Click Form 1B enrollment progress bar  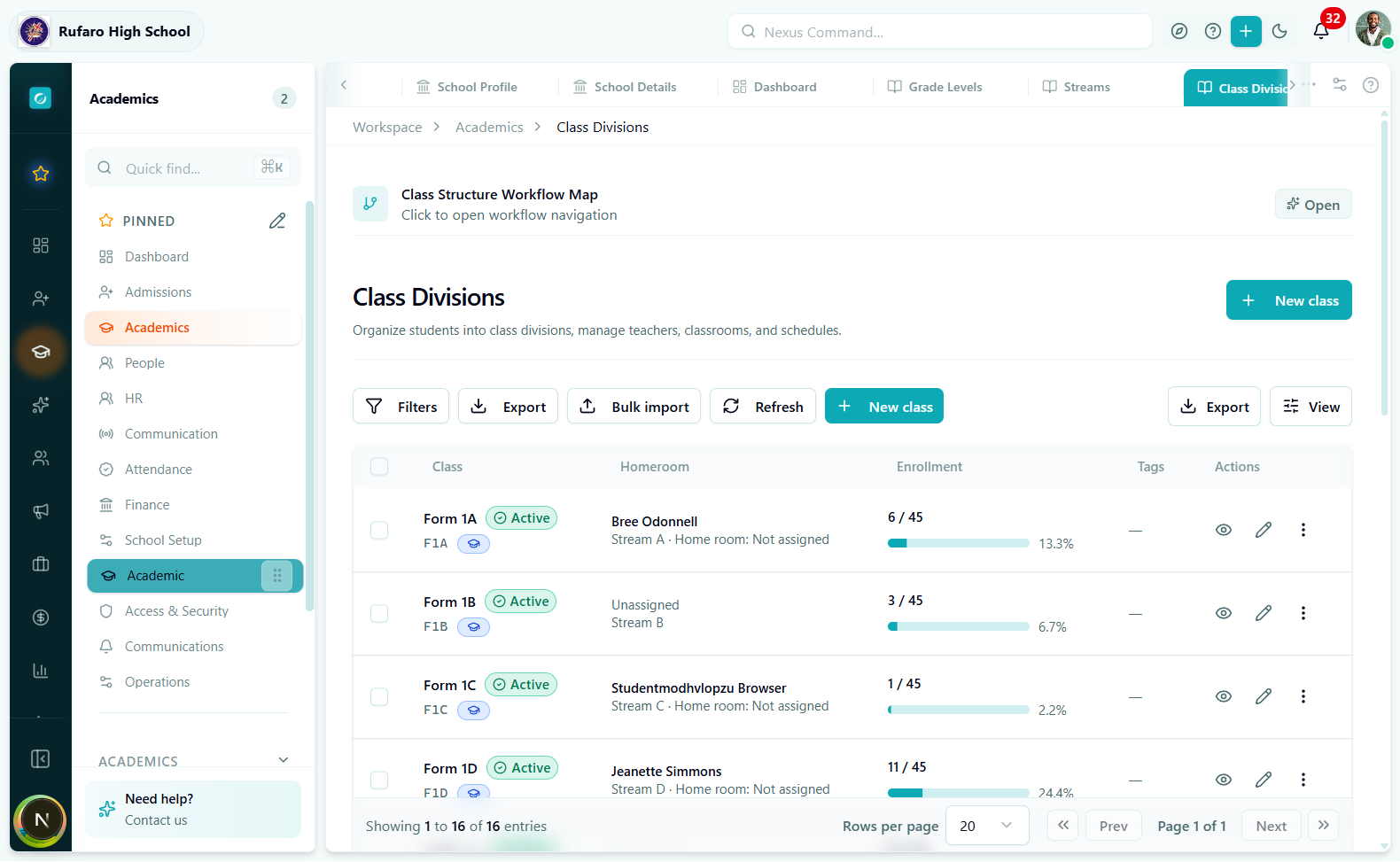[958, 627]
